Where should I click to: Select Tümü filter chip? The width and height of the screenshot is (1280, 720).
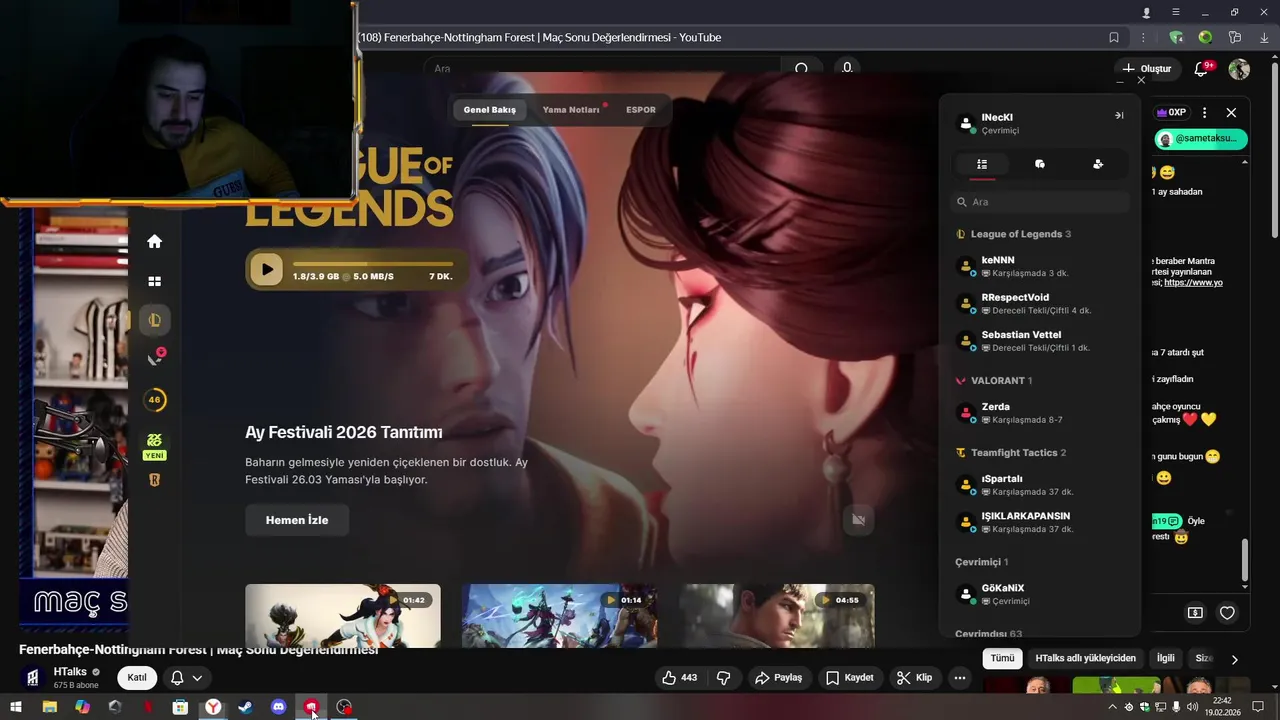tap(1003, 658)
